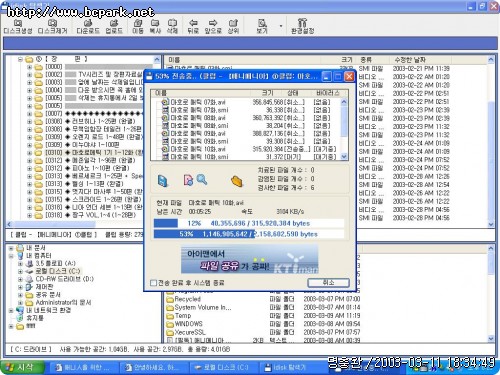Screen dimensions: 500x375
Task: Go back with the 뒤로 arrow icon
Action: pos(193,23)
